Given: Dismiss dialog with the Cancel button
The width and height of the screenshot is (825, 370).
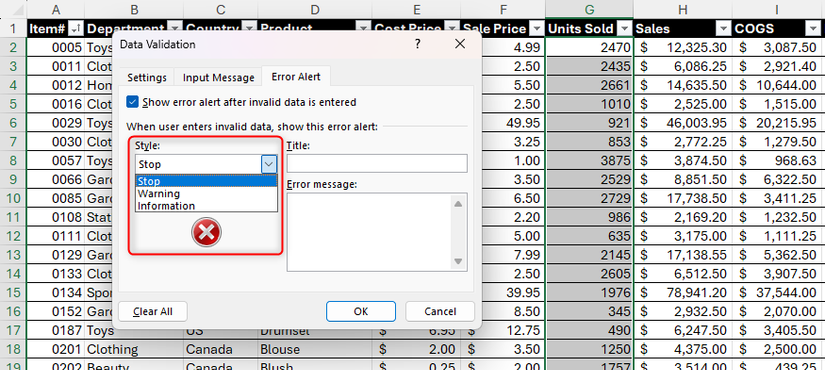Looking at the screenshot, I should coord(440,311).
